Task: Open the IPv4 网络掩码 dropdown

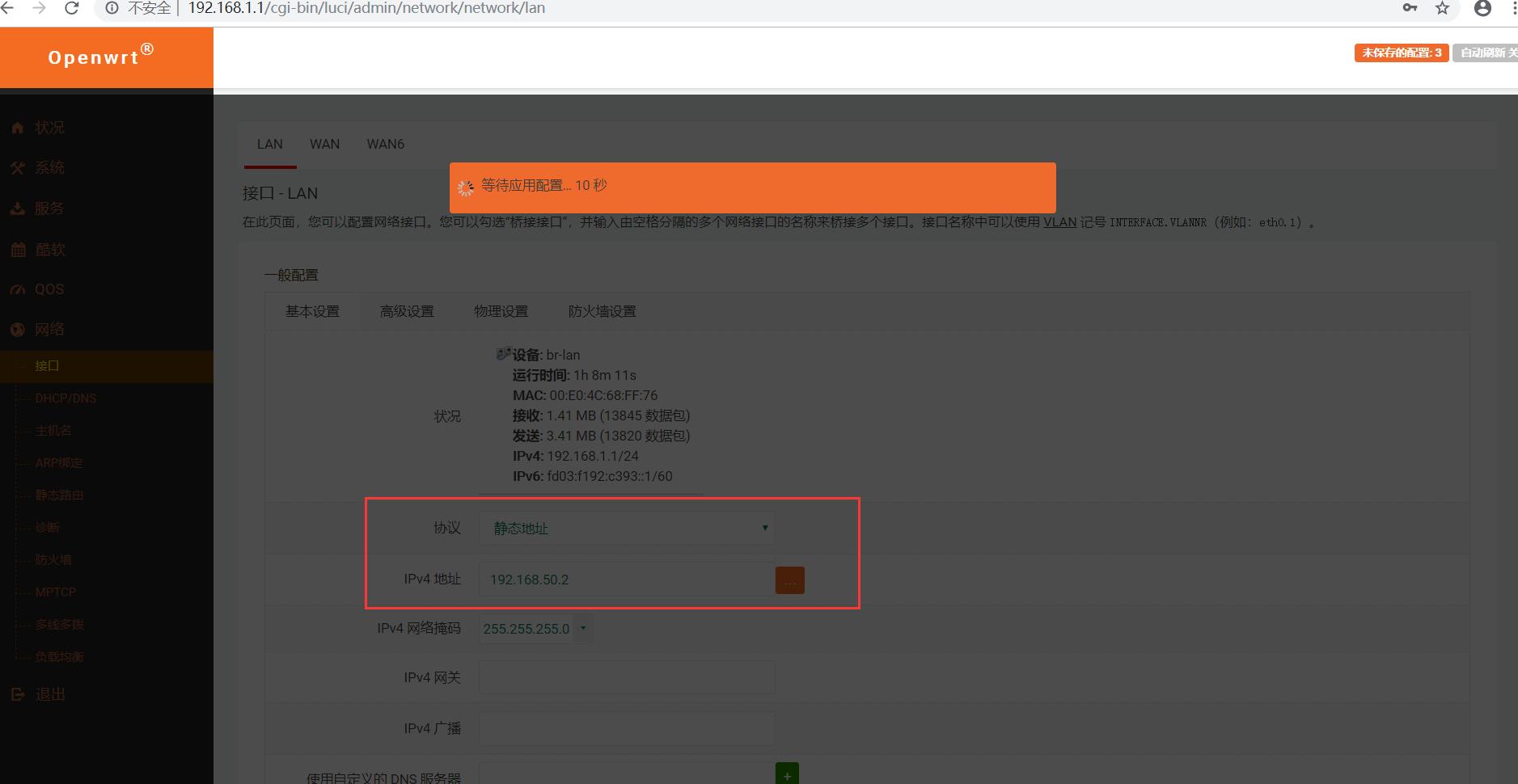Action: (535, 628)
